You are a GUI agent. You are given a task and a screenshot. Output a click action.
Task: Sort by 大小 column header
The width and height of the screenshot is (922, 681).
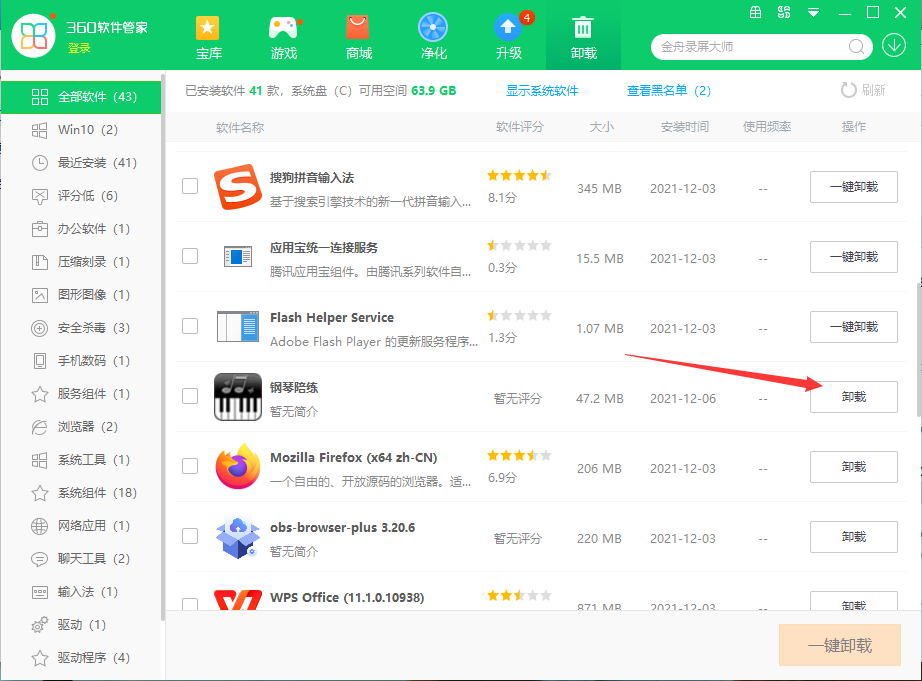point(602,127)
